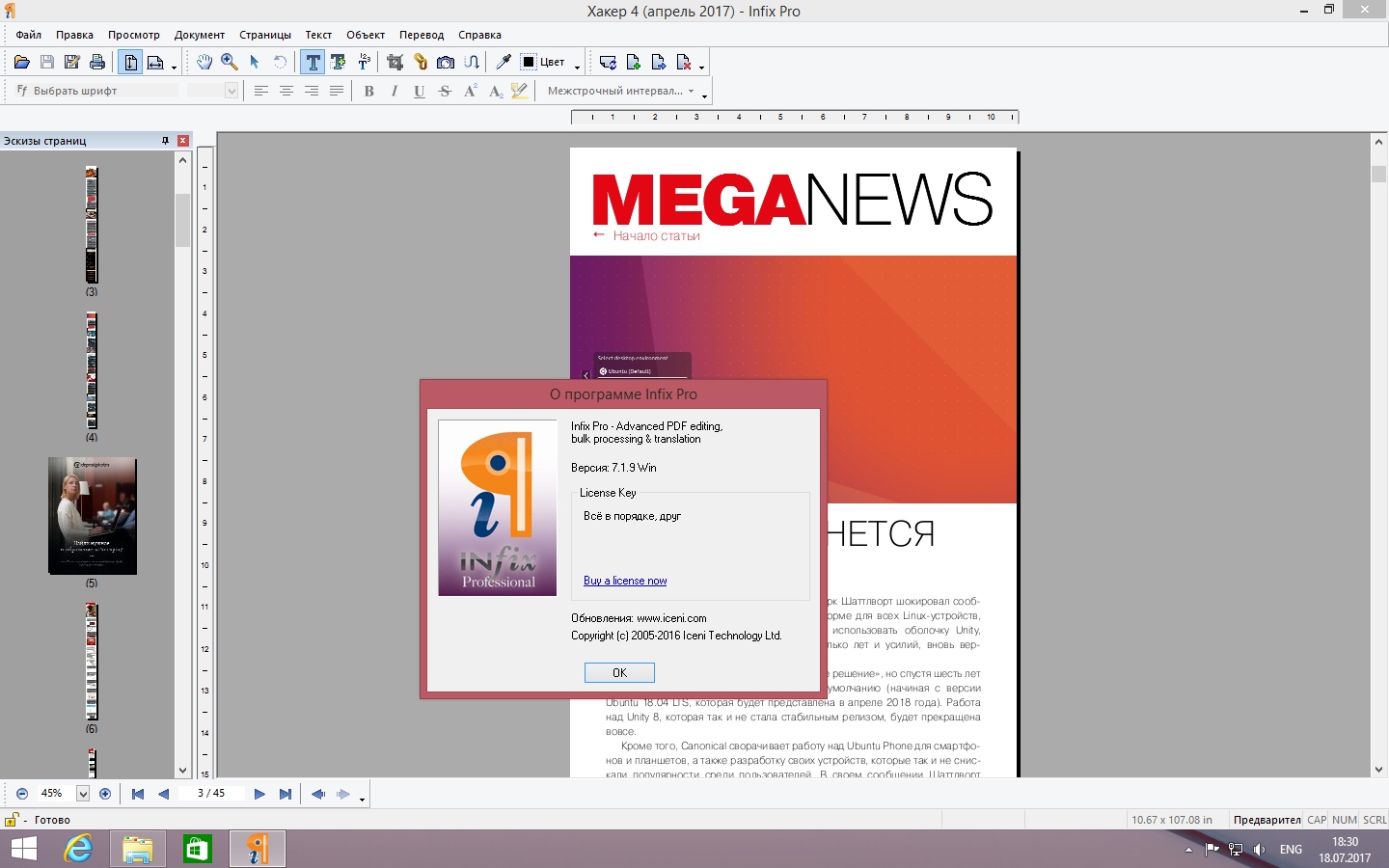The image size is (1389, 868).
Task: Click the zoom in plus button
Action: tap(105, 794)
